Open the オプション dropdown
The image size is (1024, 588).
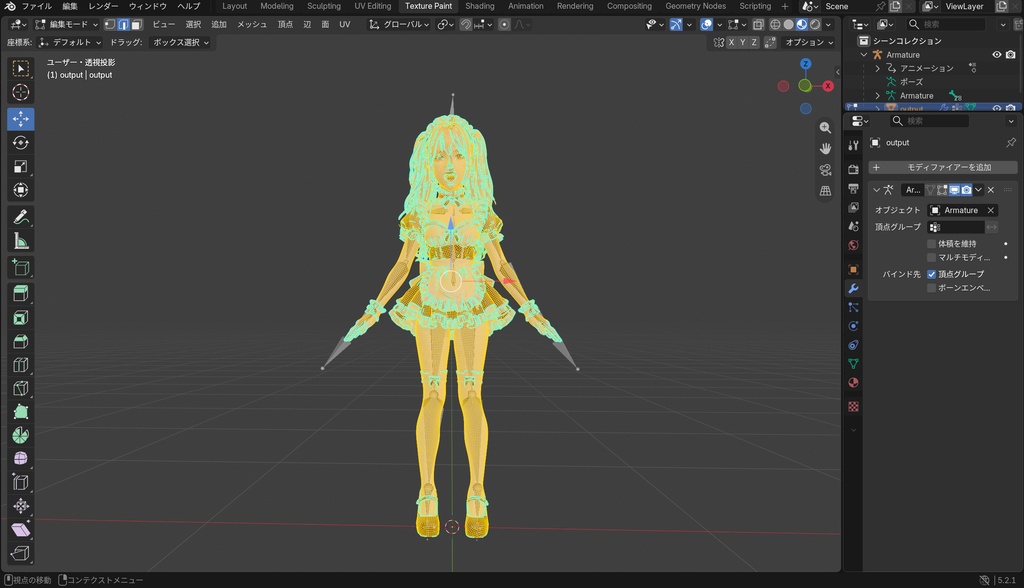(x=808, y=42)
